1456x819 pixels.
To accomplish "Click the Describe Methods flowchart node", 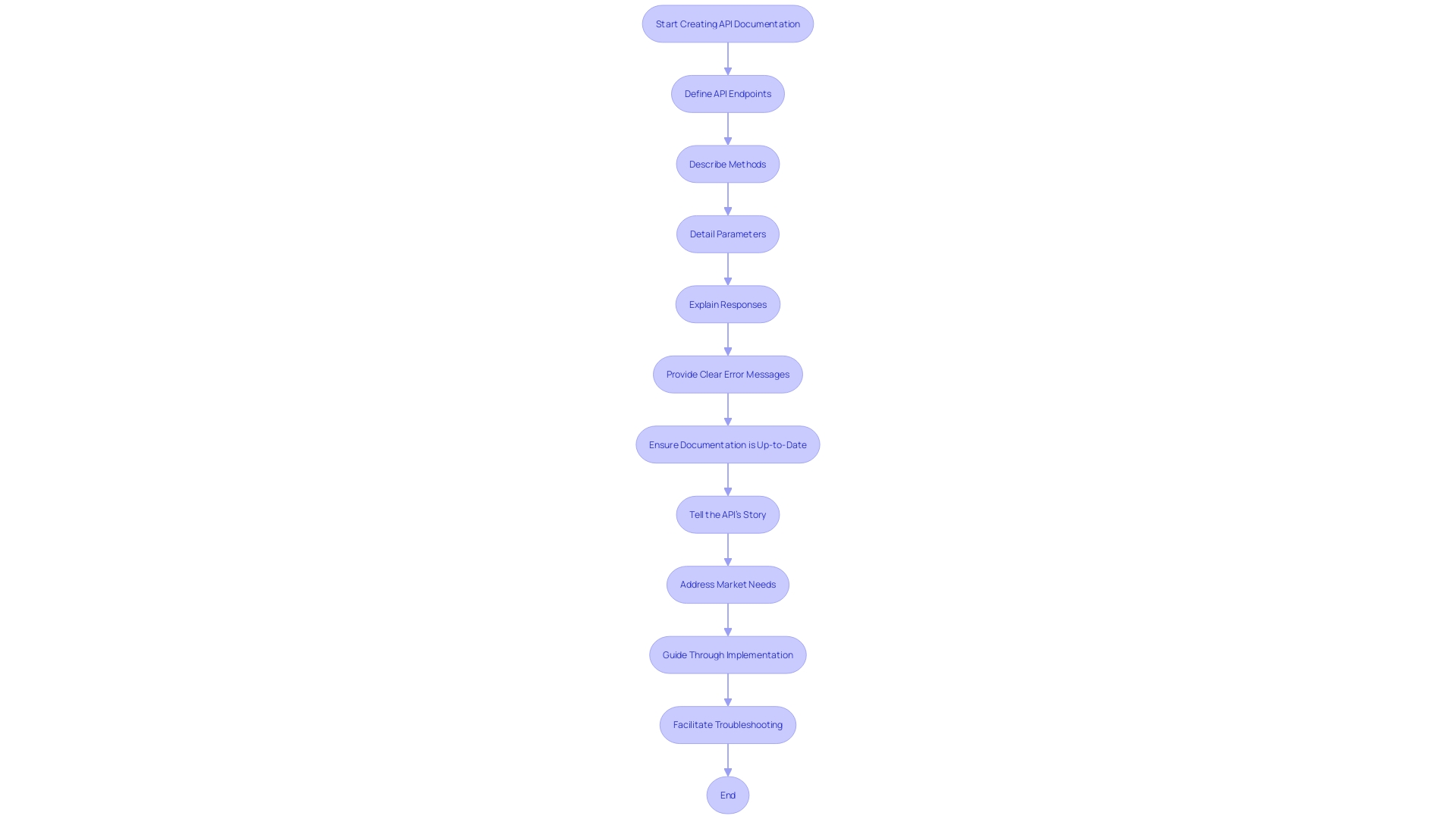I will (x=727, y=163).
